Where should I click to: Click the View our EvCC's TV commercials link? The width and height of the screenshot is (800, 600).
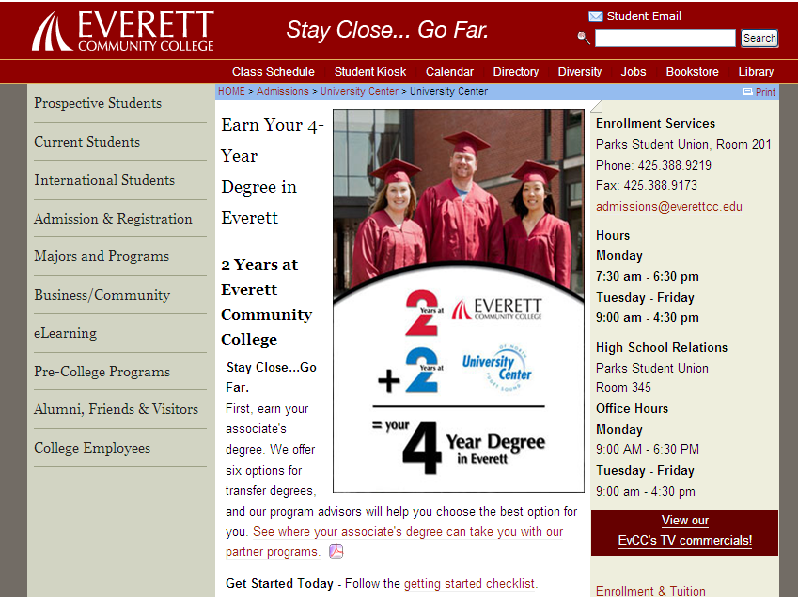click(685, 531)
